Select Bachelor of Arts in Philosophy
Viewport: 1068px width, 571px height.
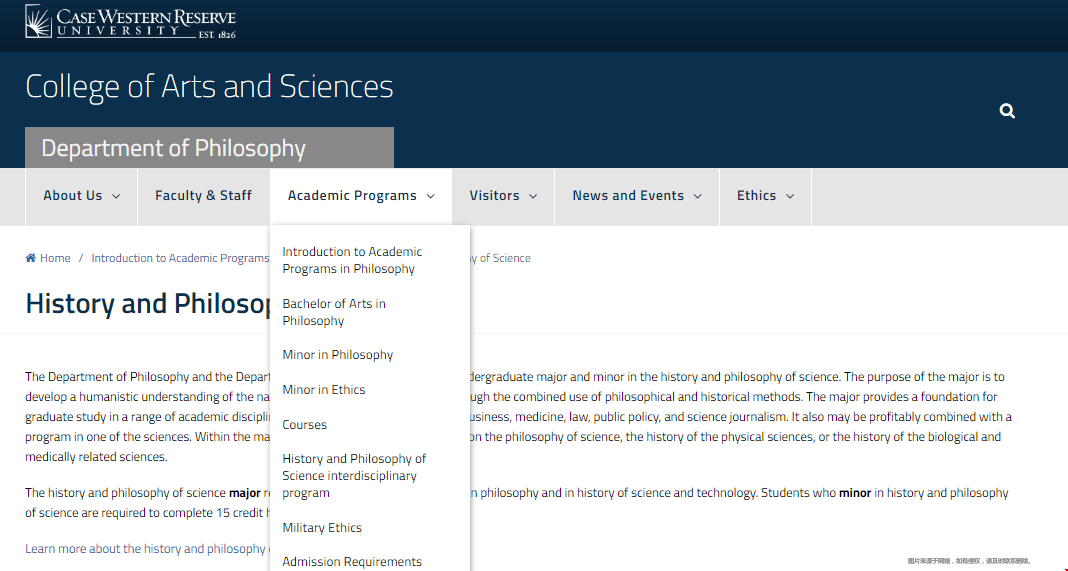334,312
